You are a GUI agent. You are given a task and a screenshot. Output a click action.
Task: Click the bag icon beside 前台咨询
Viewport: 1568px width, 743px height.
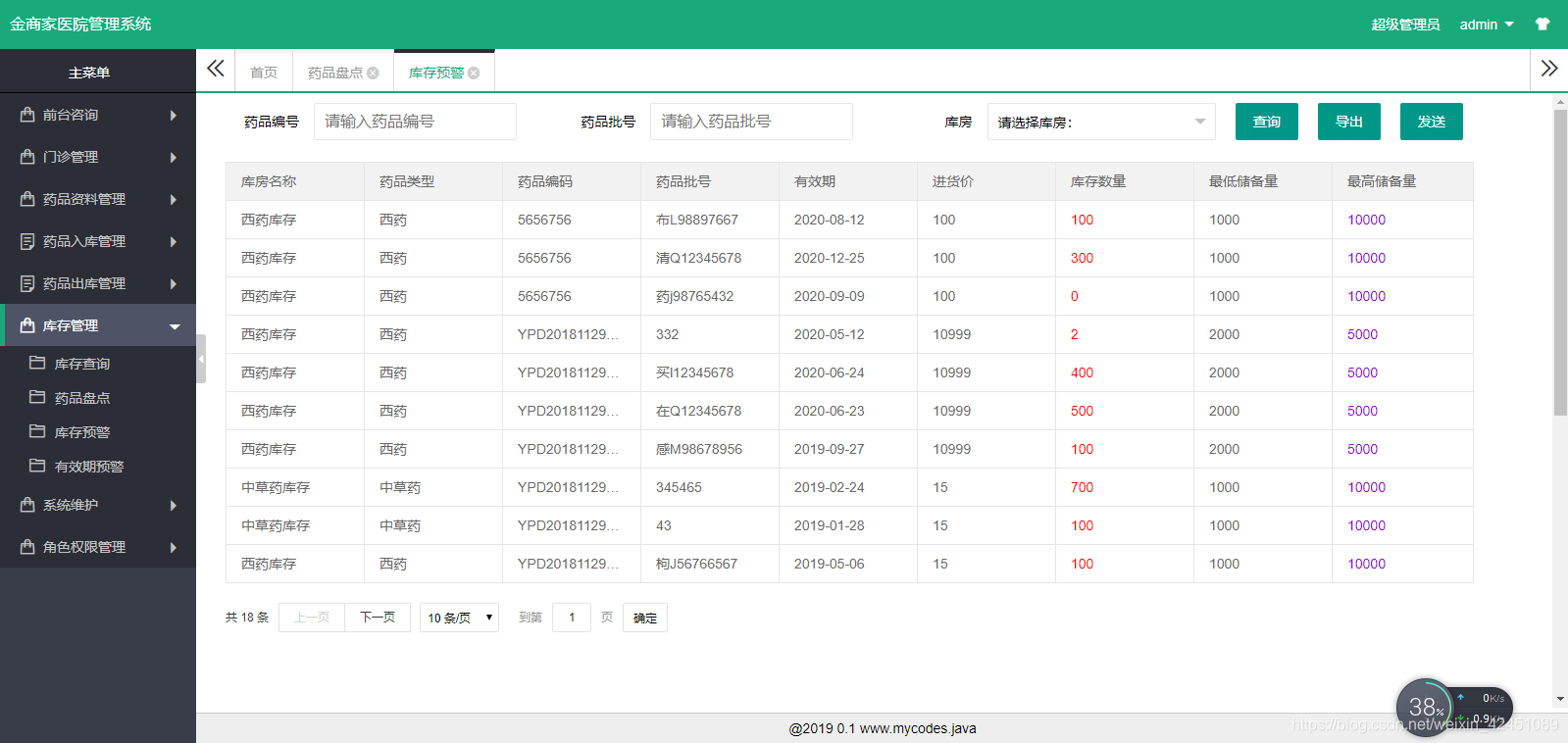click(x=27, y=115)
